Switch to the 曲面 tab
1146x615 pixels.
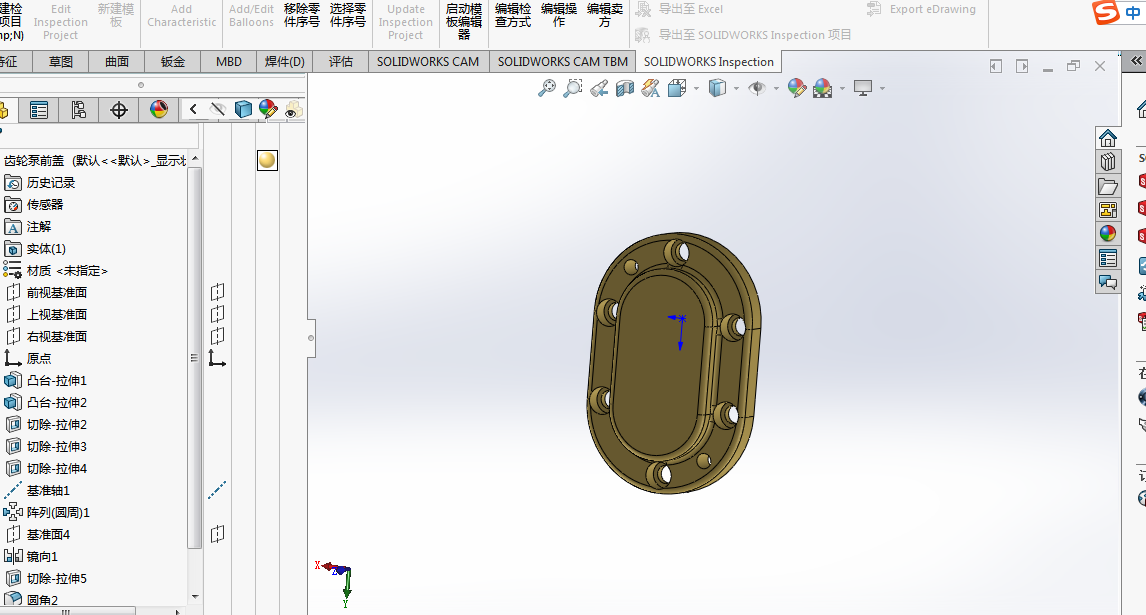click(117, 61)
